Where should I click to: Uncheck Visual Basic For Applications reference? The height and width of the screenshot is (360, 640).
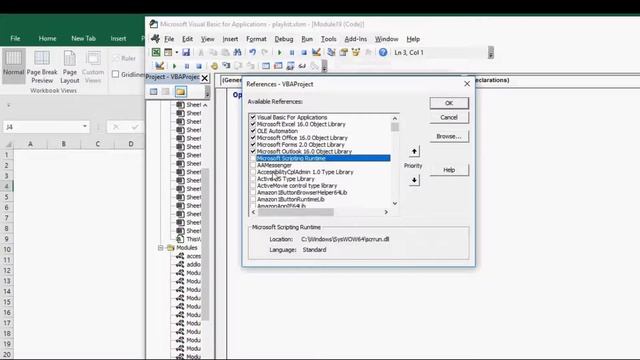(253, 117)
